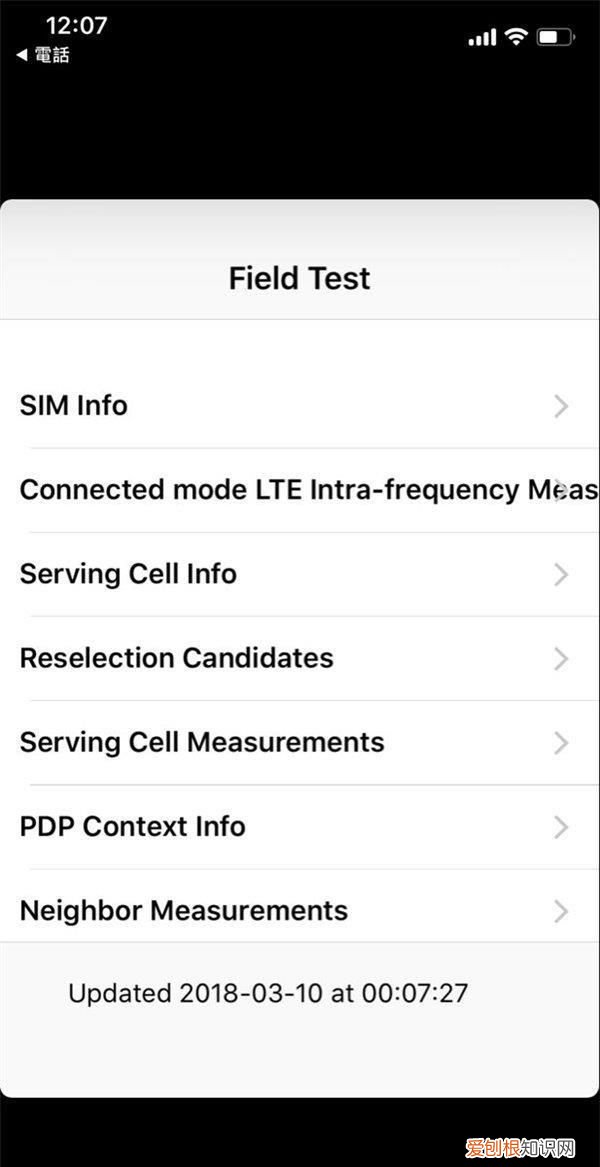Tap the clock showing 12:07
This screenshot has height=1167, width=600.
pos(80,27)
